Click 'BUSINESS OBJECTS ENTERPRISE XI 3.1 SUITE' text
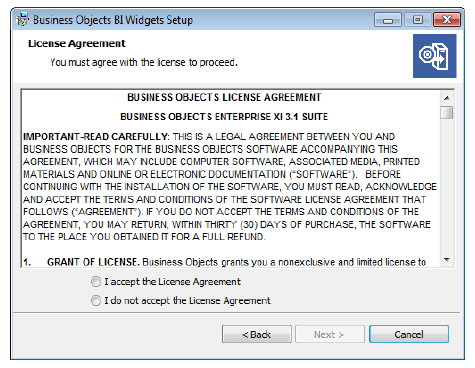The width and height of the screenshot is (475, 368). (x=224, y=117)
